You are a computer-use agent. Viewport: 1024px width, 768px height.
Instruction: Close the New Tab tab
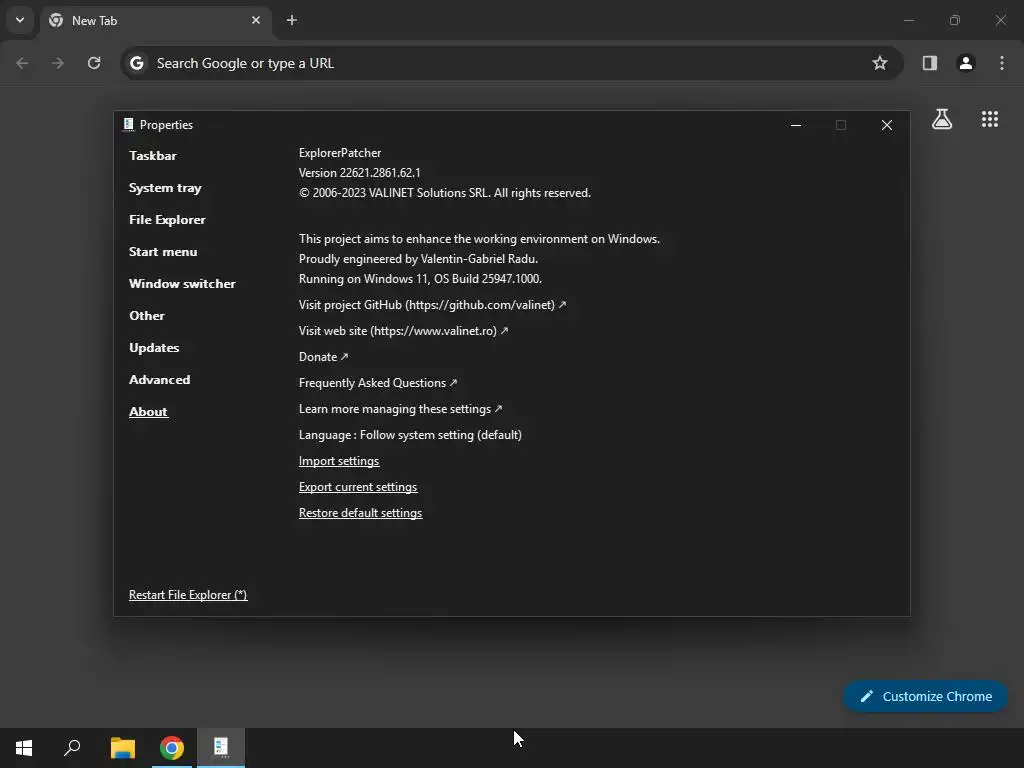[x=256, y=20]
